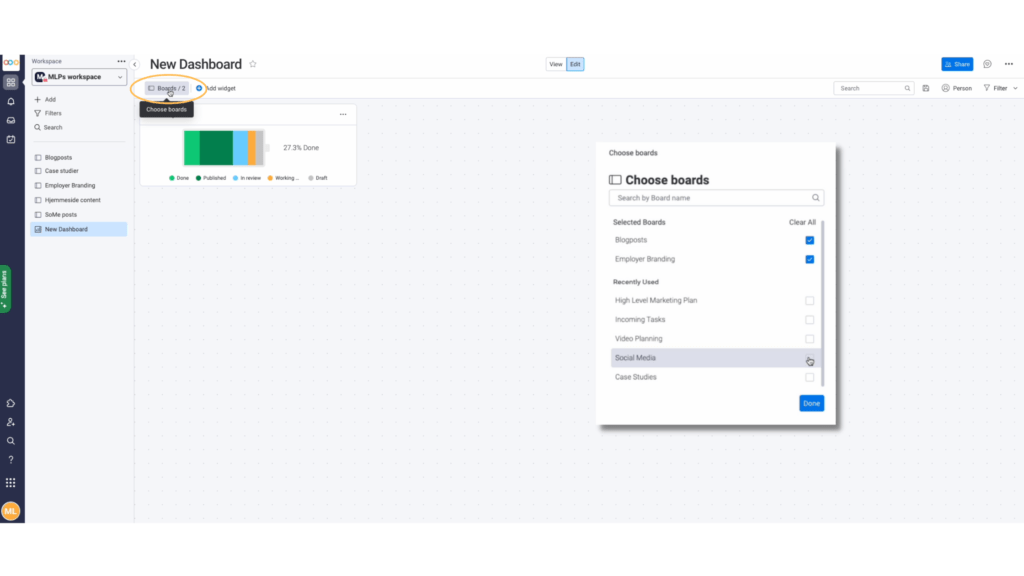Open the nine-dot apps menu icon
Screen dimensions: 1024x576
pos(11,483)
